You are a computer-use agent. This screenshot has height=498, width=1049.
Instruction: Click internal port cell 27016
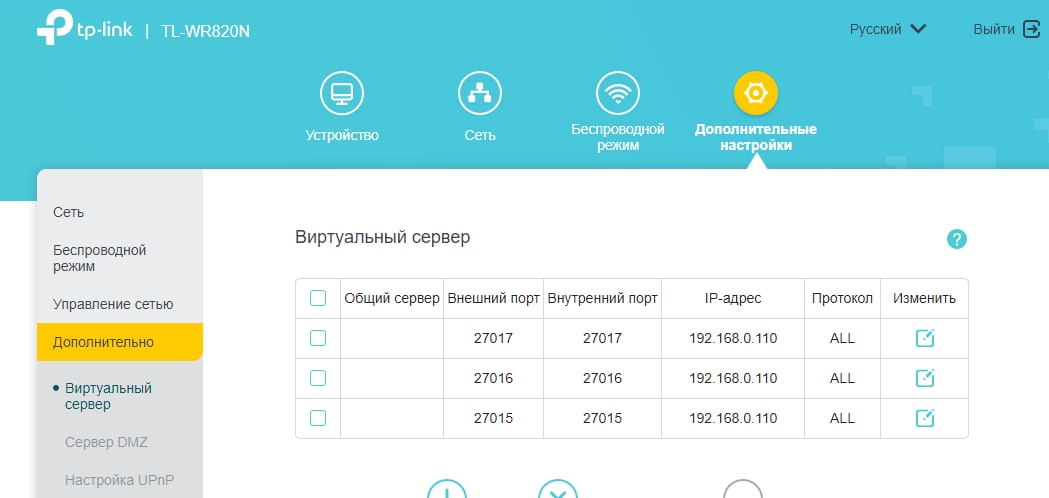(603, 379)
